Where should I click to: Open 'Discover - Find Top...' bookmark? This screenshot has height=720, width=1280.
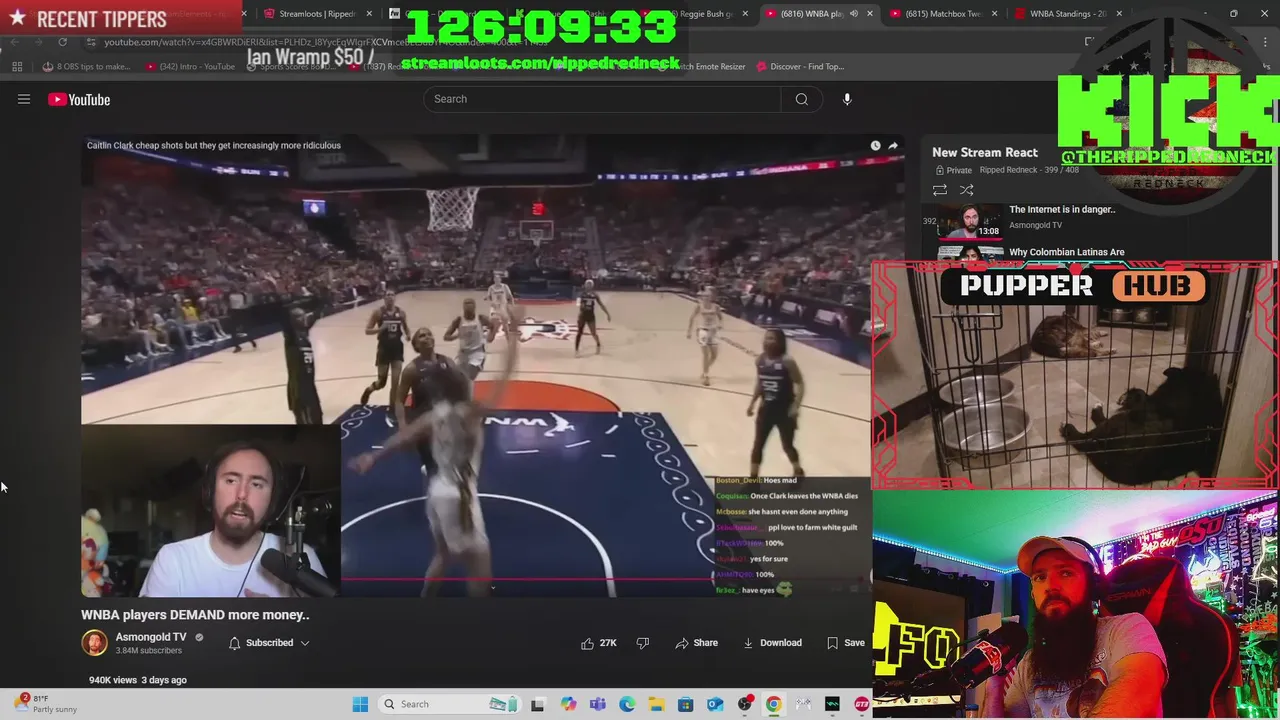800,67
